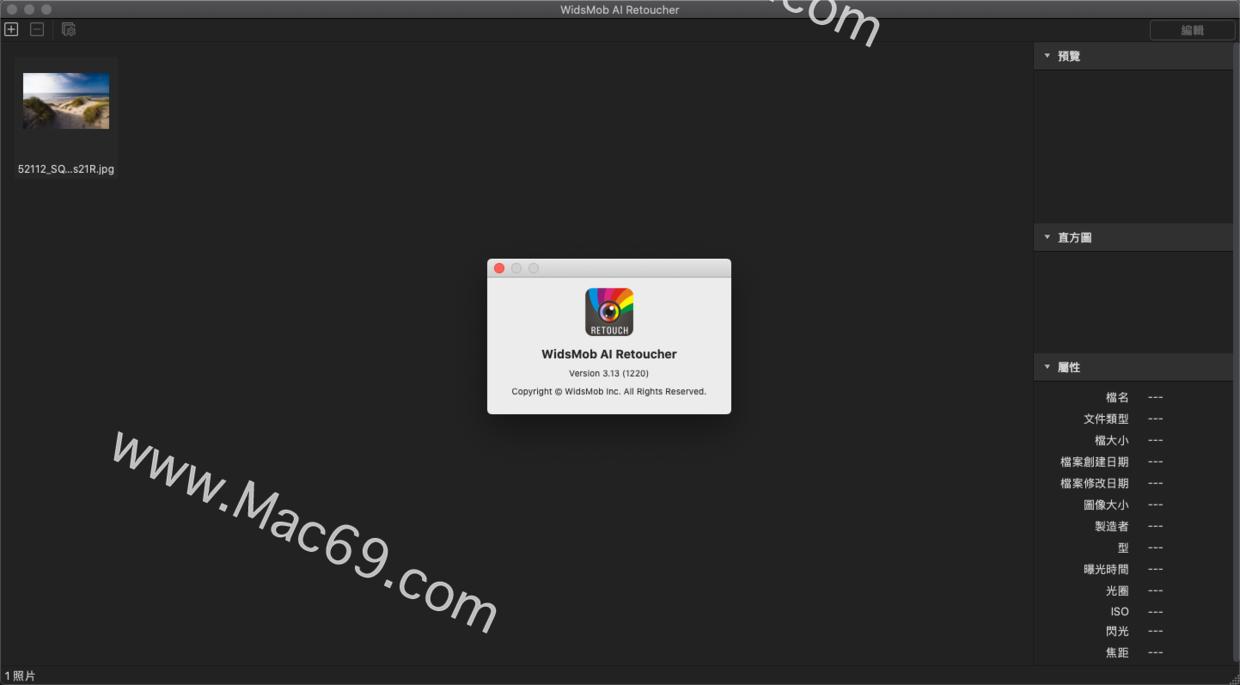
Task: Collapse the 直方圖 panel
Action: coord(1047,237)
